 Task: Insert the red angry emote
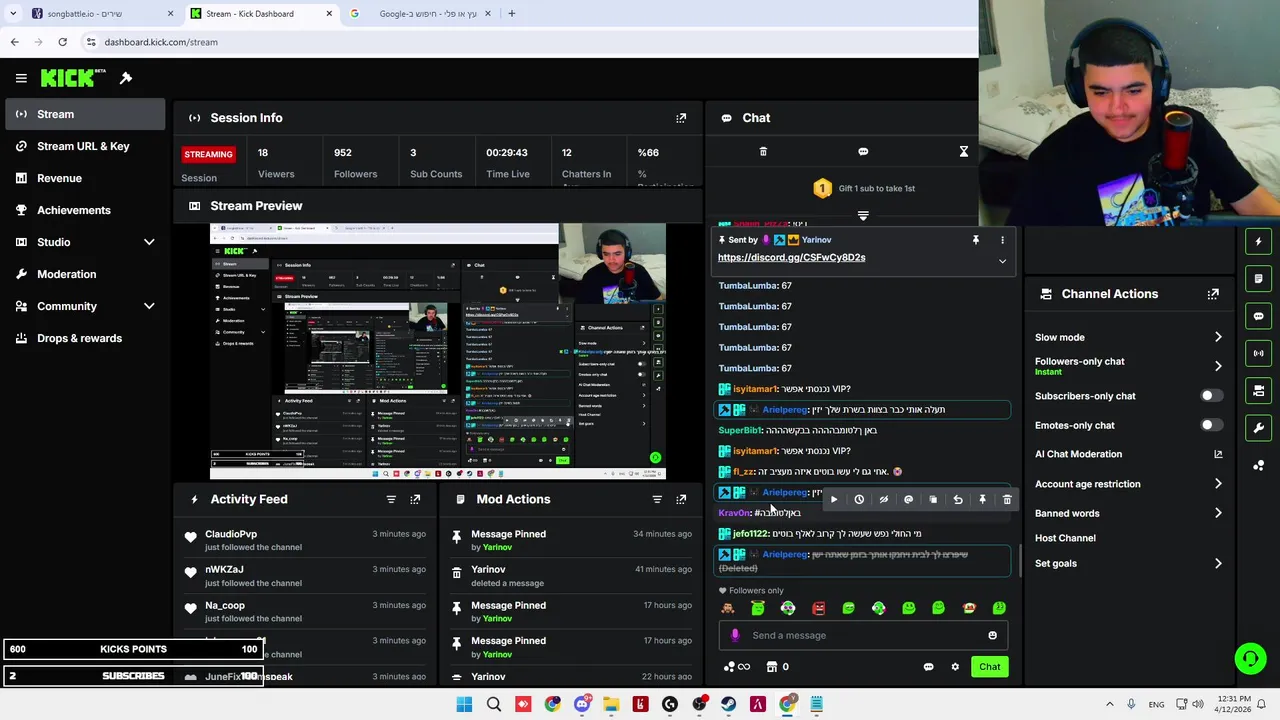click(818, 608)
